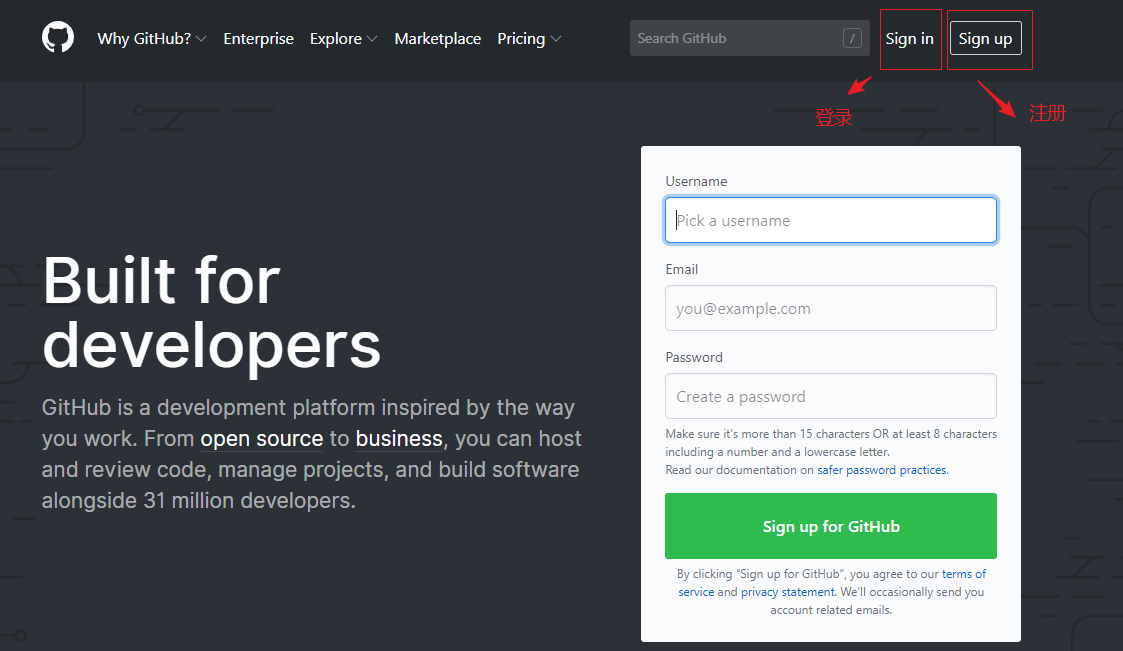Expand the Explore dropdown chevron

point(372,39)
